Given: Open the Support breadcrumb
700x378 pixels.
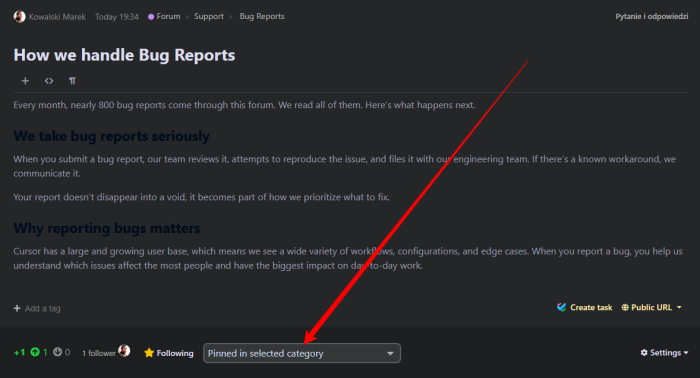Looking at the screenshot, I should tap(208, 17).
